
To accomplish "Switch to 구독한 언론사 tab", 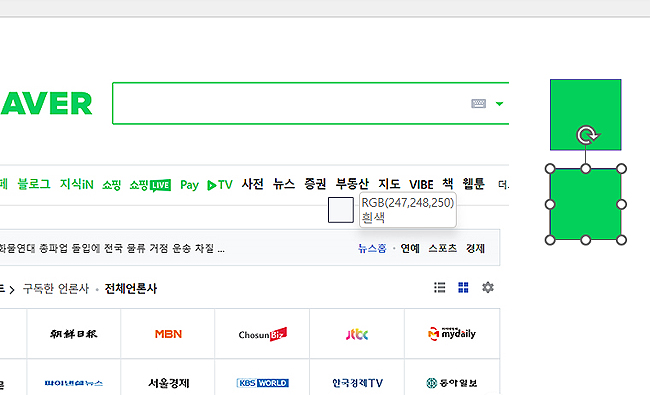I will click(56, 288).
